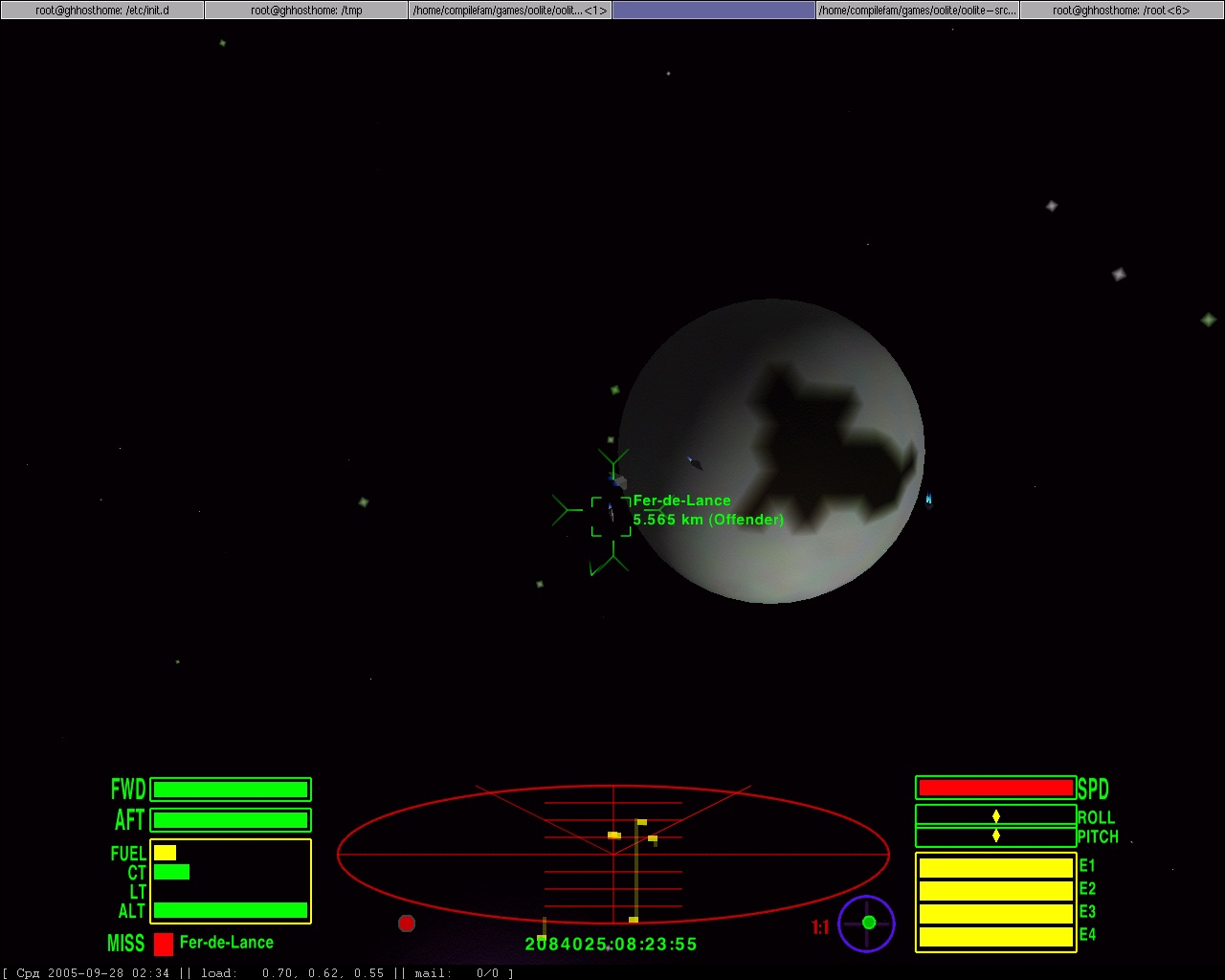Click the FWD label
This screenshot has height=980, width=1225.
tap(128, 790)
